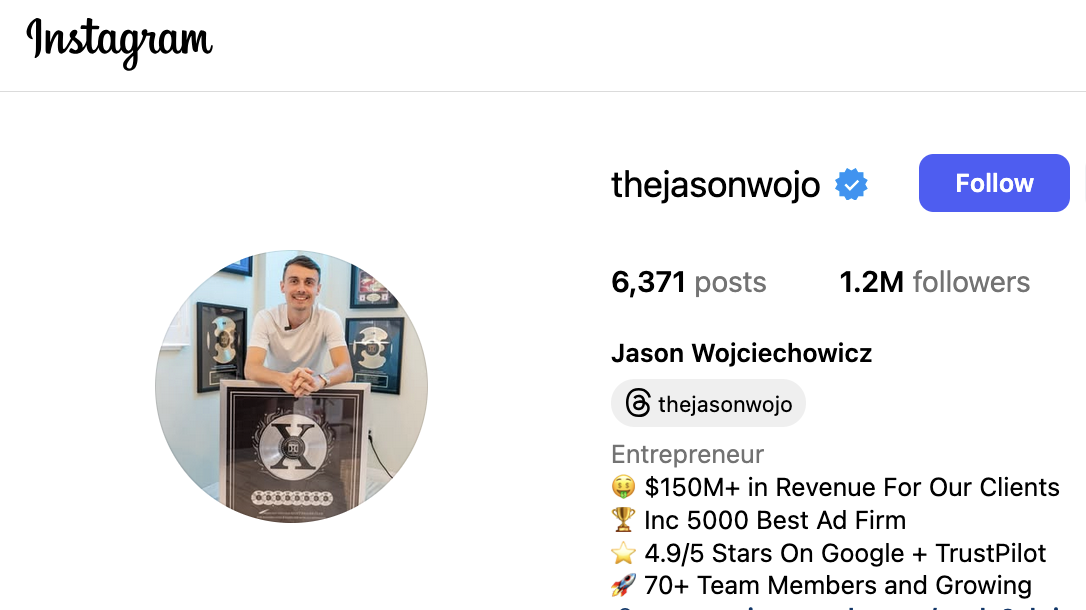Click the star emoji in bio
Image resolution: width=1086 pixels, height=610 pixels.
[x=623, y=553]
